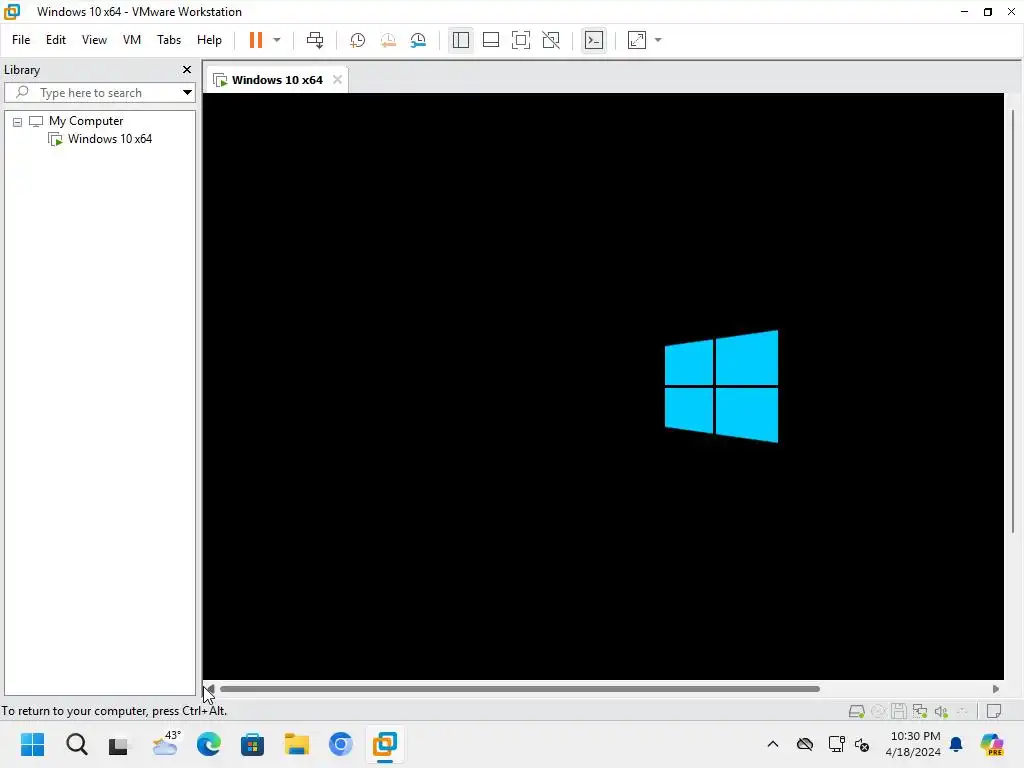
Task: Click the scroll left arrow
Action: pyautogui.click(x=210, y=688)
